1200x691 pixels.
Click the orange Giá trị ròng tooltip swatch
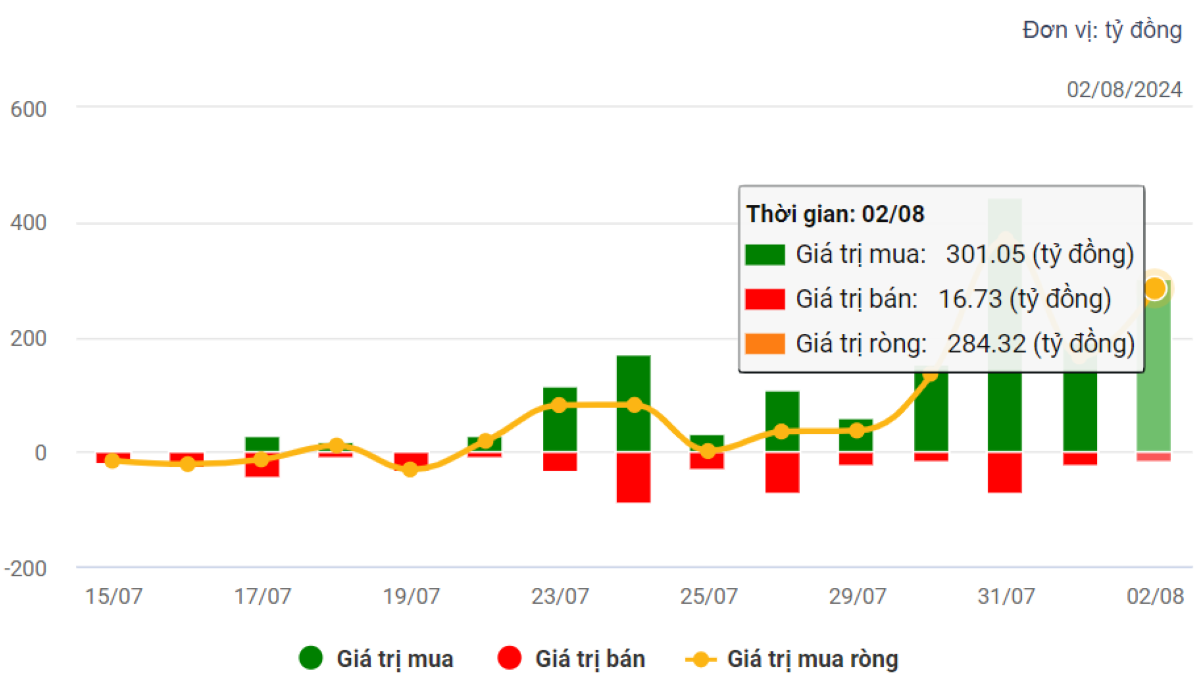(765, 344)
